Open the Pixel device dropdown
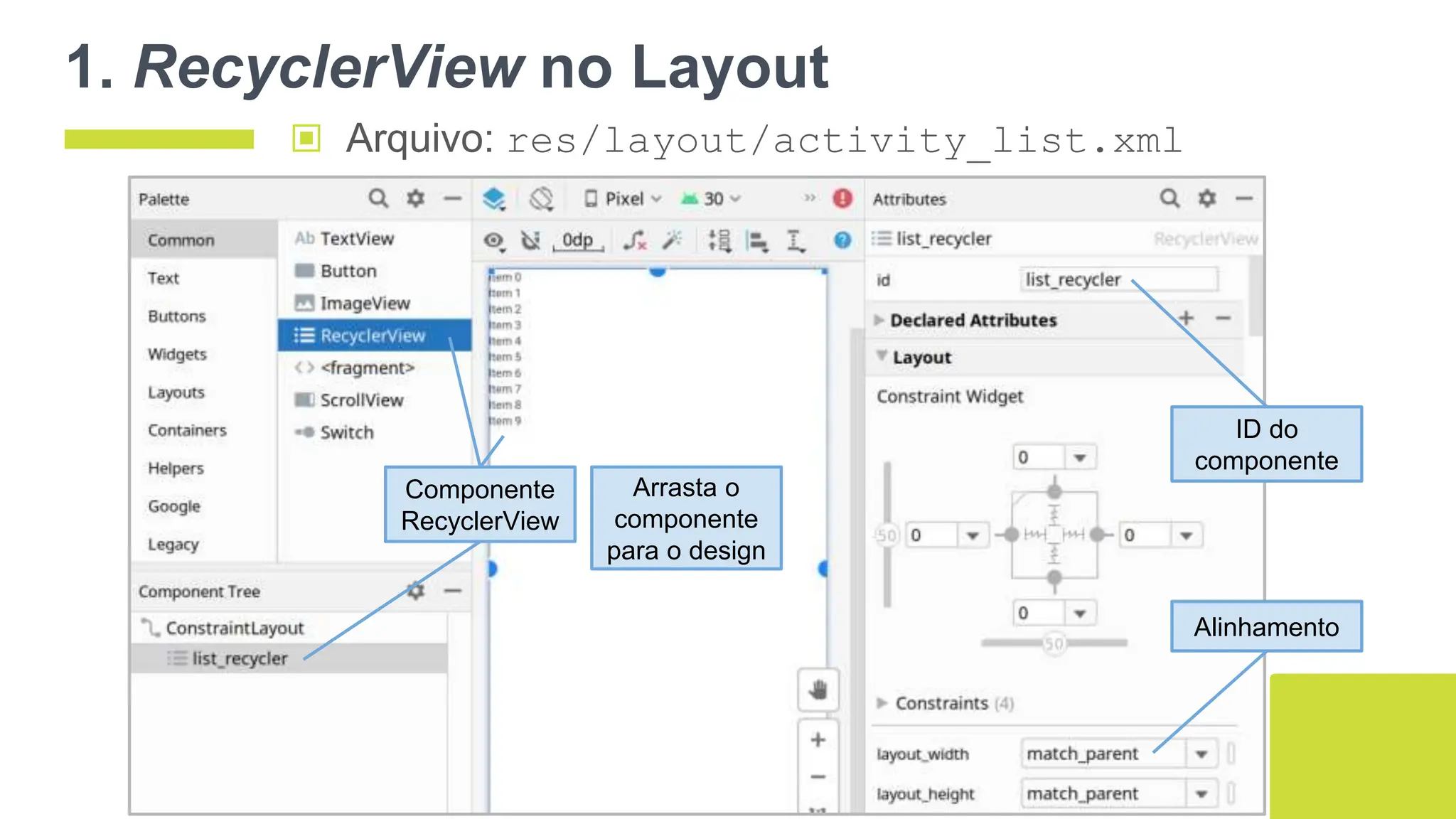Viewport: 1456px width, 819px height. (623, 199)
